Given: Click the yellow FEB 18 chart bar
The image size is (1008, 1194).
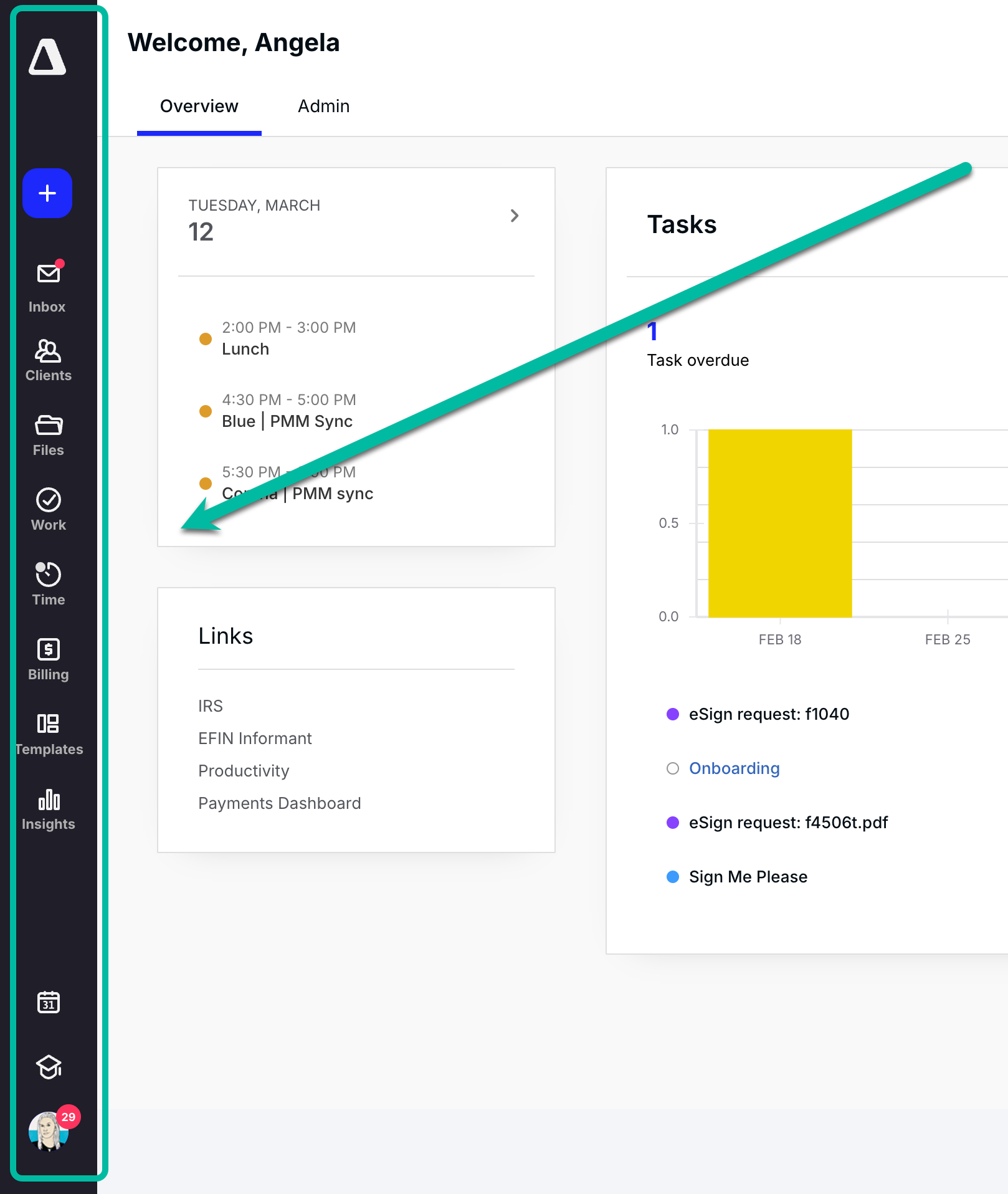Looking at the screenshot, I should (x=779, y=523).
